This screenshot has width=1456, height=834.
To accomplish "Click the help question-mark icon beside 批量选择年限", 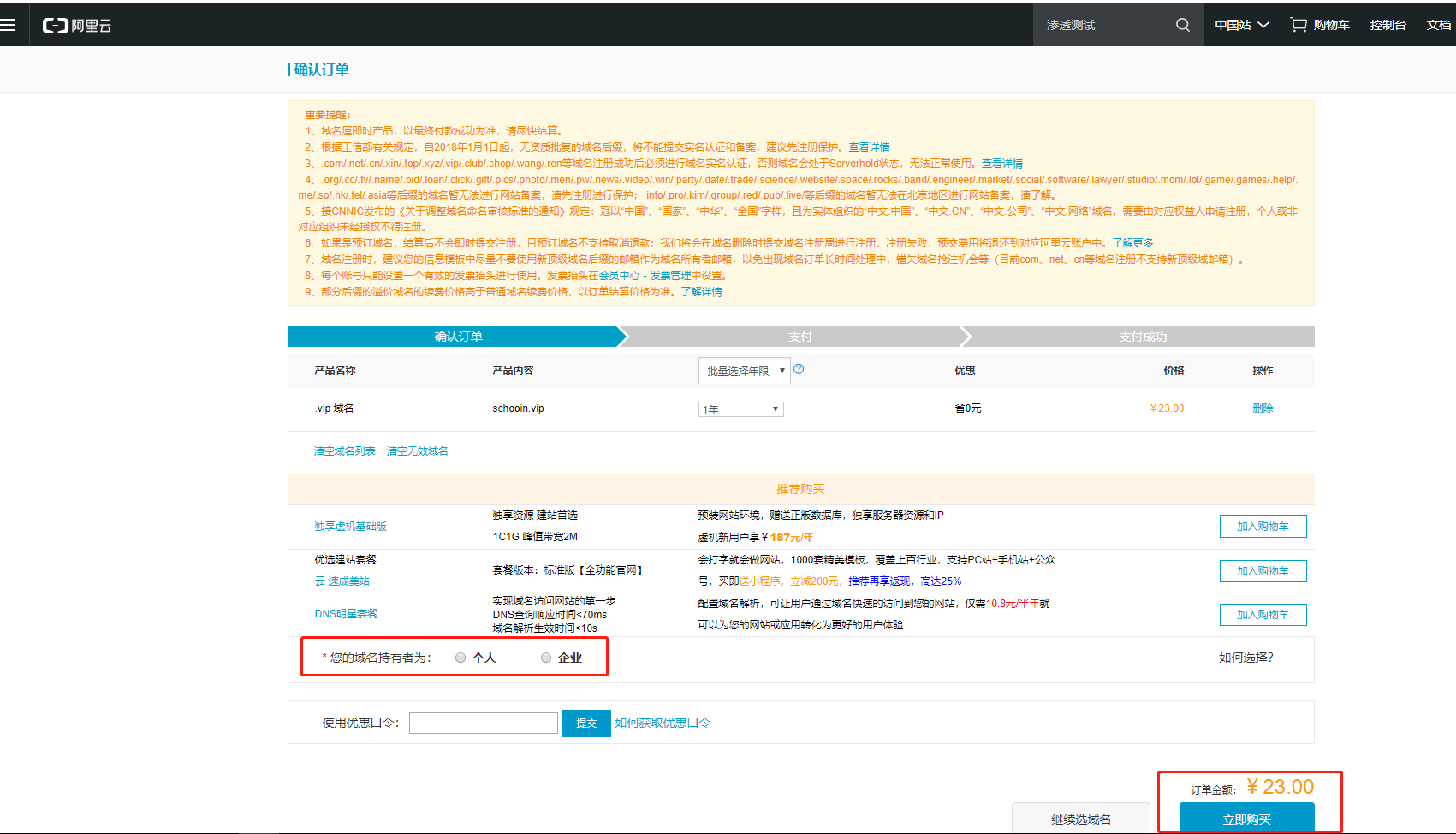I will 799,369.
